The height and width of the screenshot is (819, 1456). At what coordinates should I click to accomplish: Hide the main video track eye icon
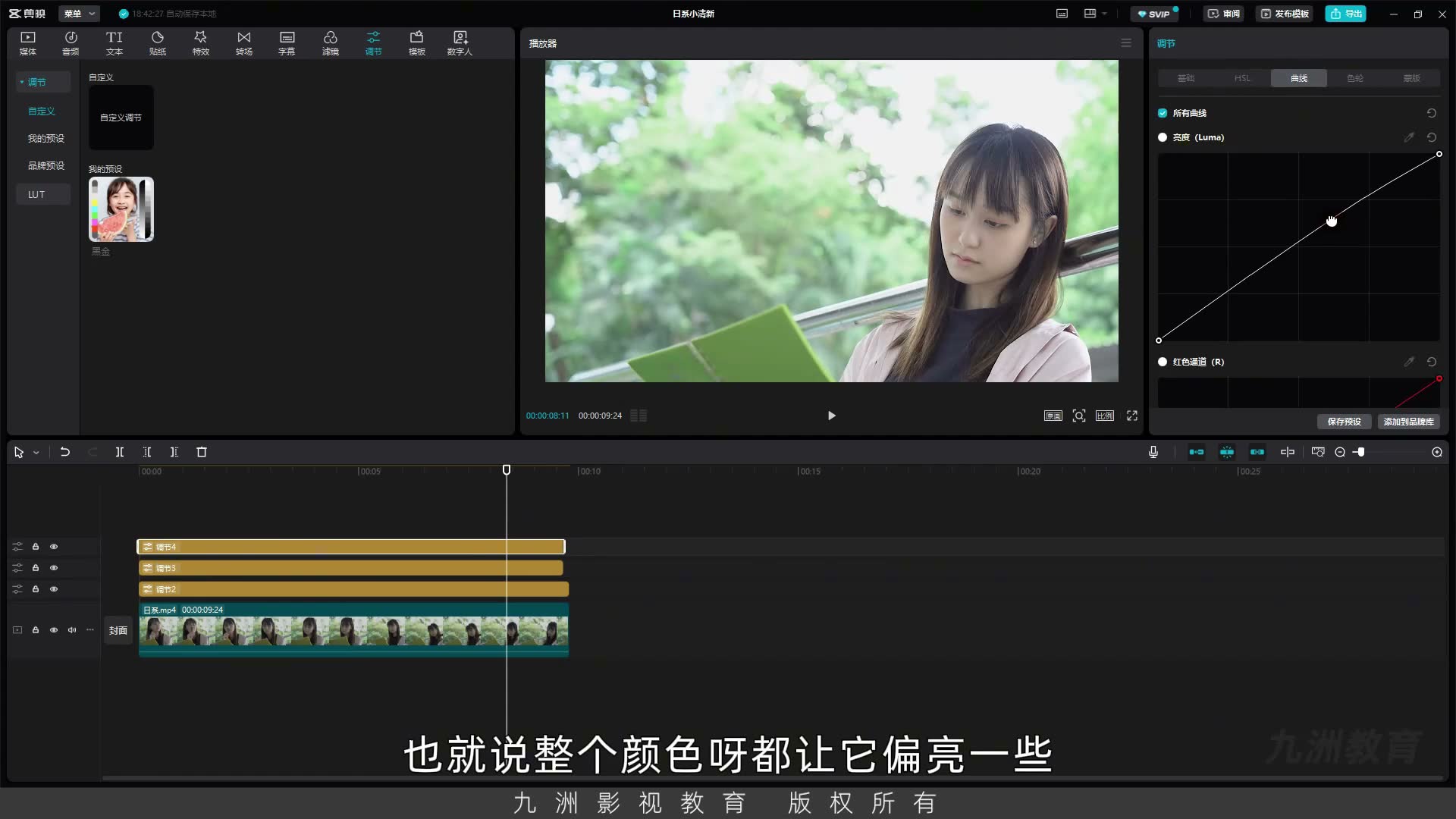[54, 630]
